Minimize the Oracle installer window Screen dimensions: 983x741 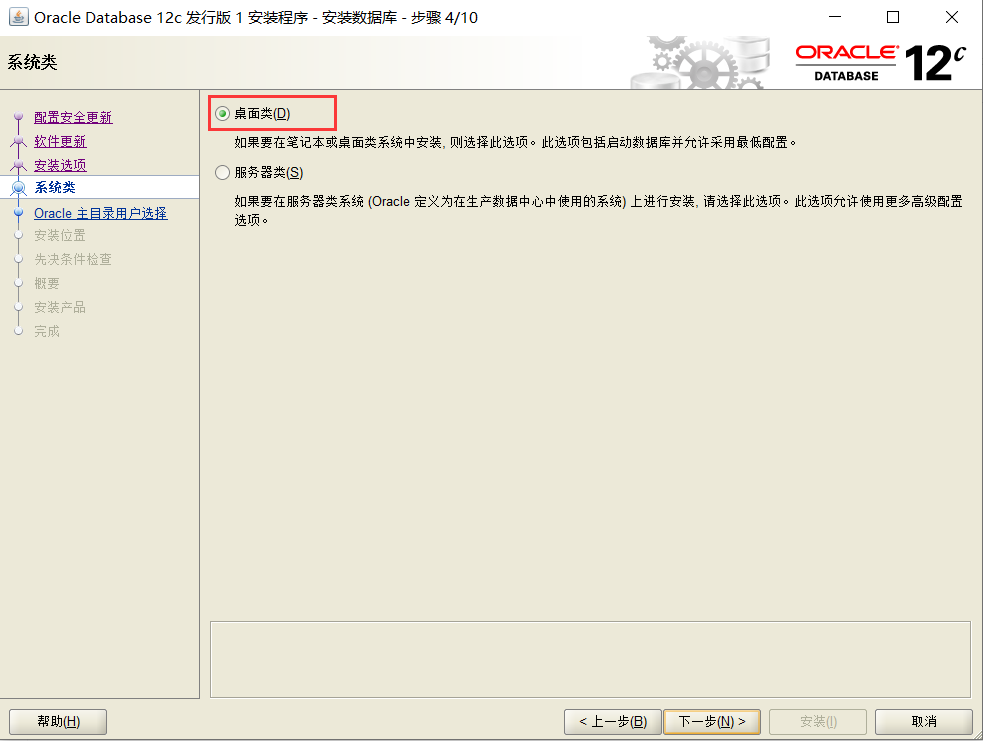[x=835, y=17]
